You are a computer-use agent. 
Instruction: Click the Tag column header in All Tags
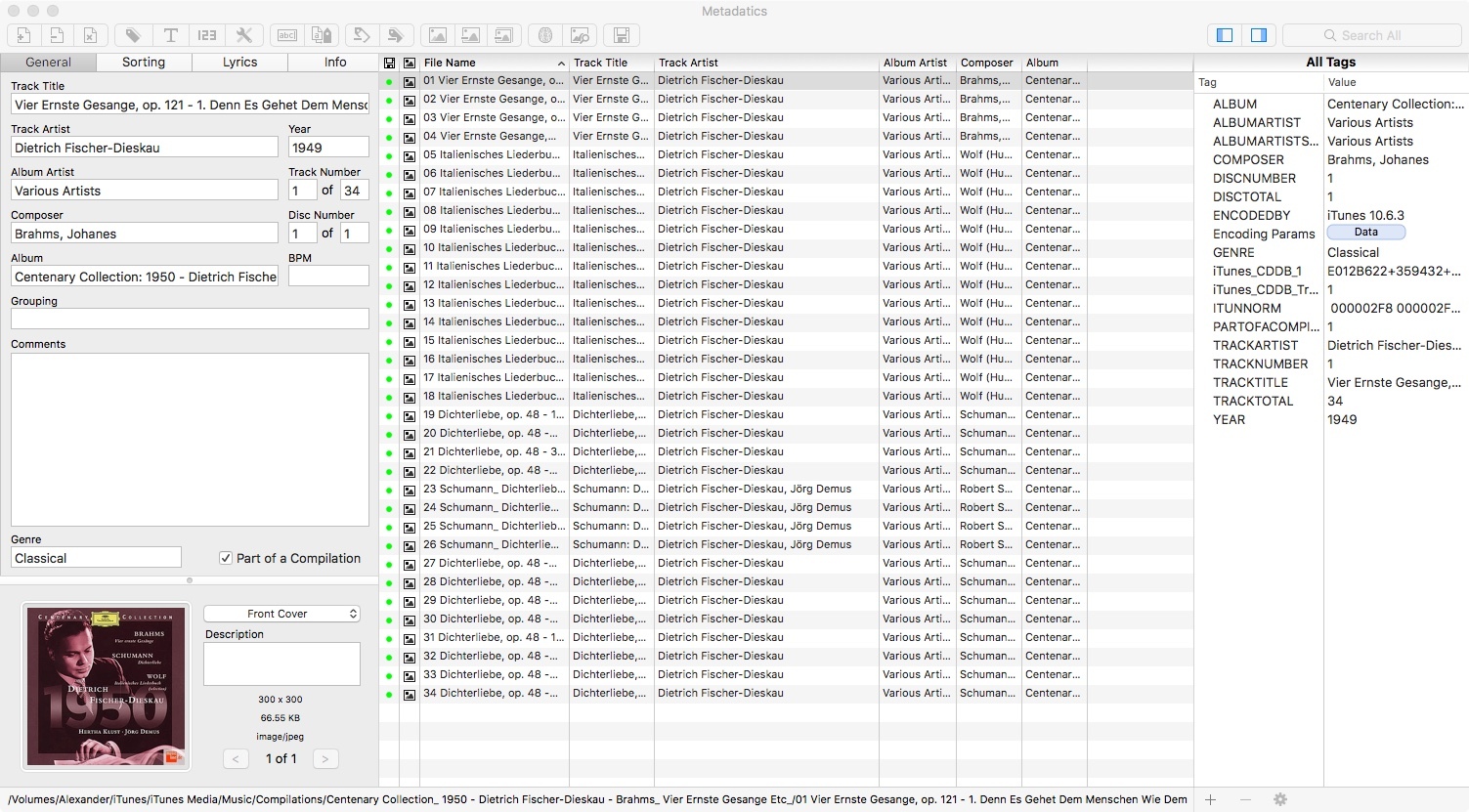pos(1259,82)
